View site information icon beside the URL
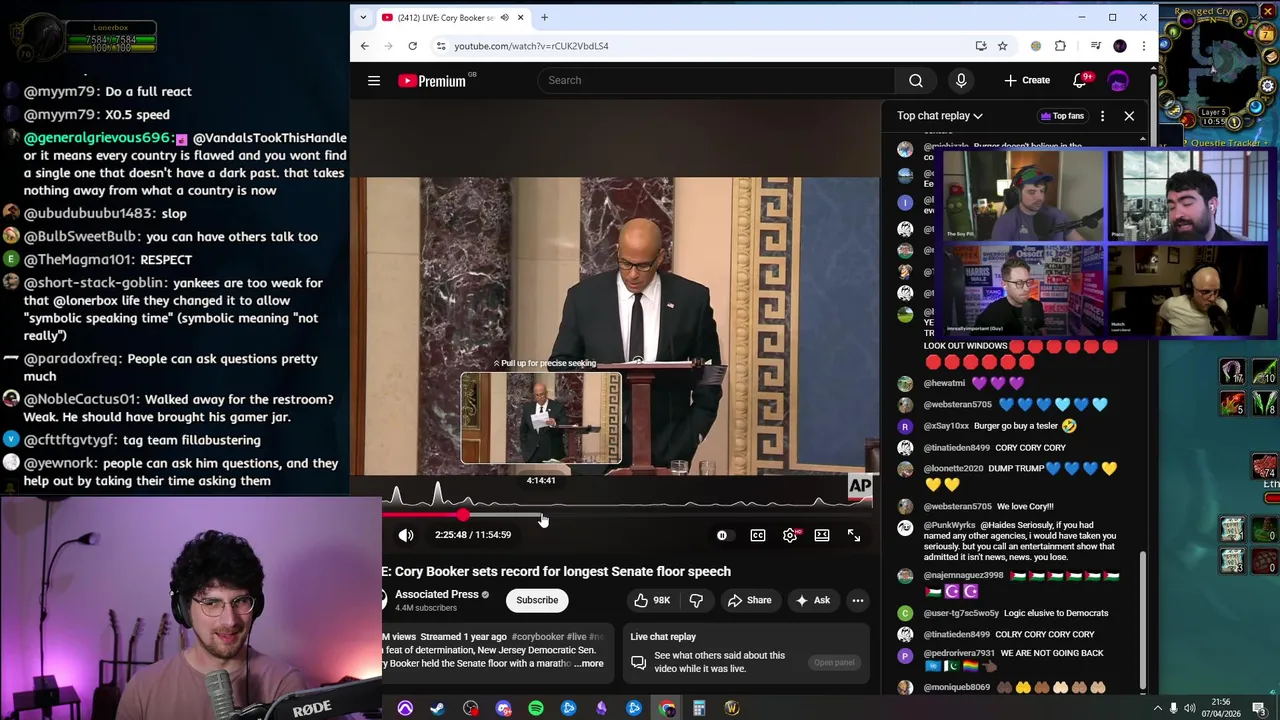1280x720 pixels. pyautogui.click(x=441, y=46)
